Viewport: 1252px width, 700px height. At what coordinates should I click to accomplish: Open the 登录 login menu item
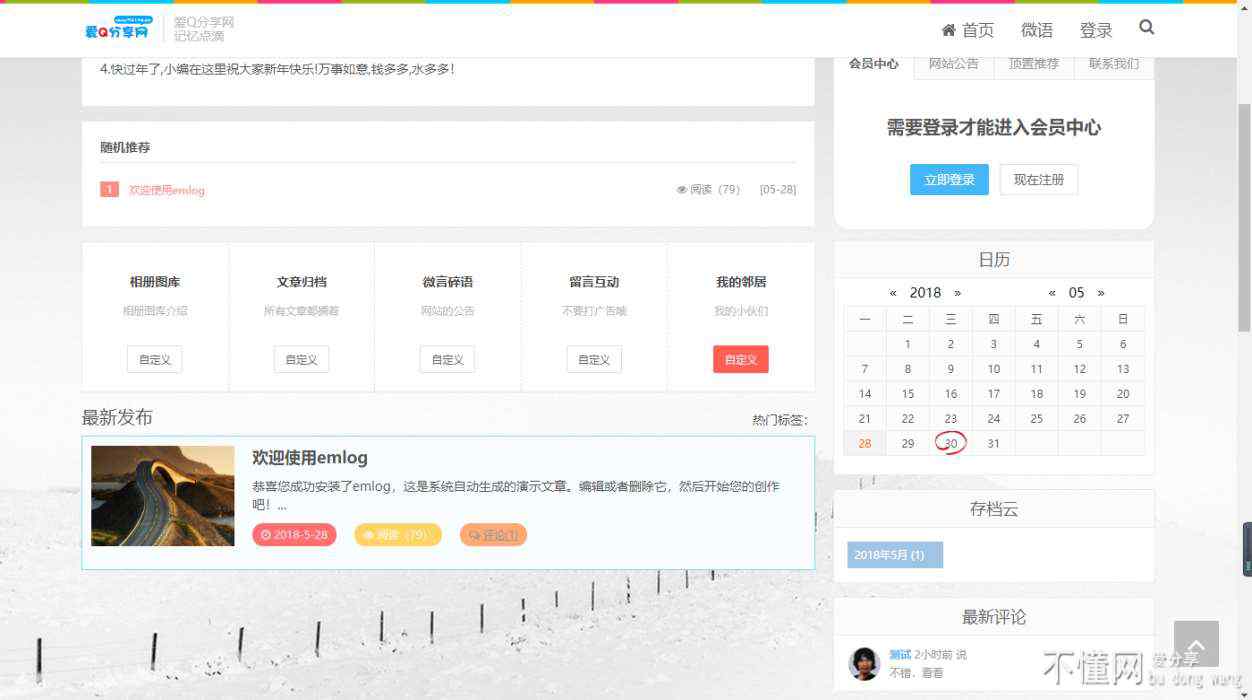point(1096,30)
